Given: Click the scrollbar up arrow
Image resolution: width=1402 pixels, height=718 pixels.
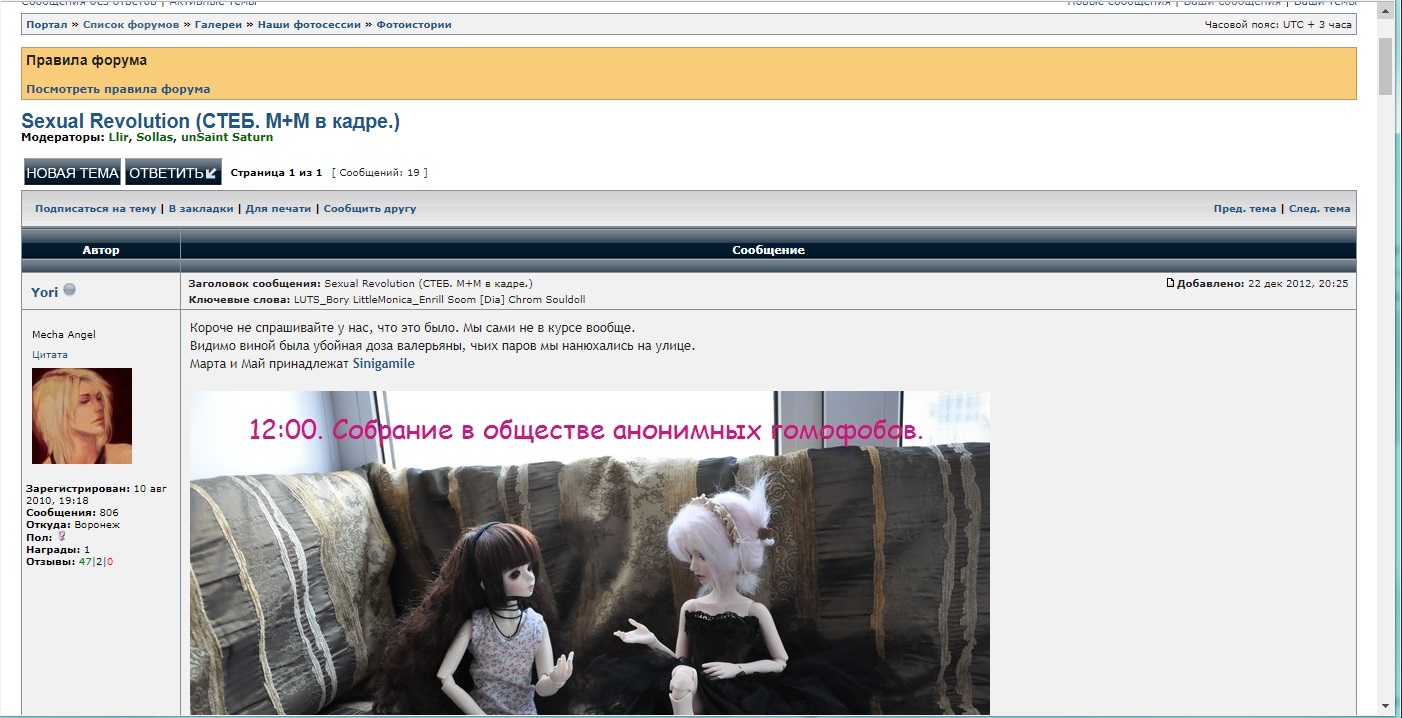Looking at the screenshot, I should point(1385,11).
